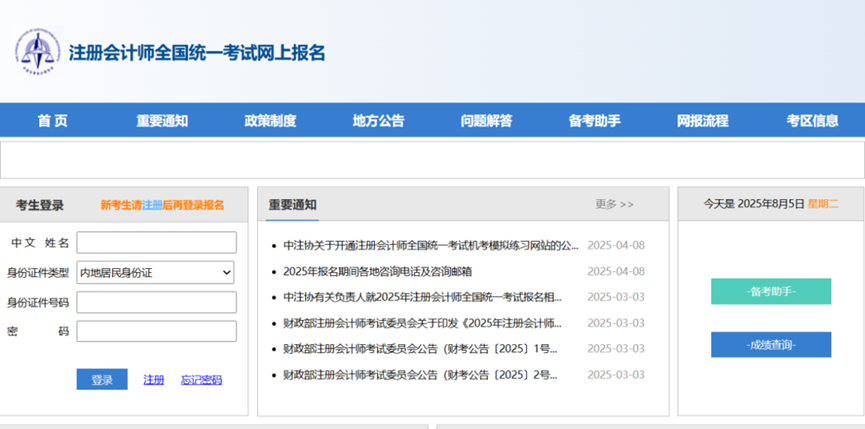Screen dimensions: 865x429
Task: Select 问题解答 in navigation
Action: [x=487, y=121]
